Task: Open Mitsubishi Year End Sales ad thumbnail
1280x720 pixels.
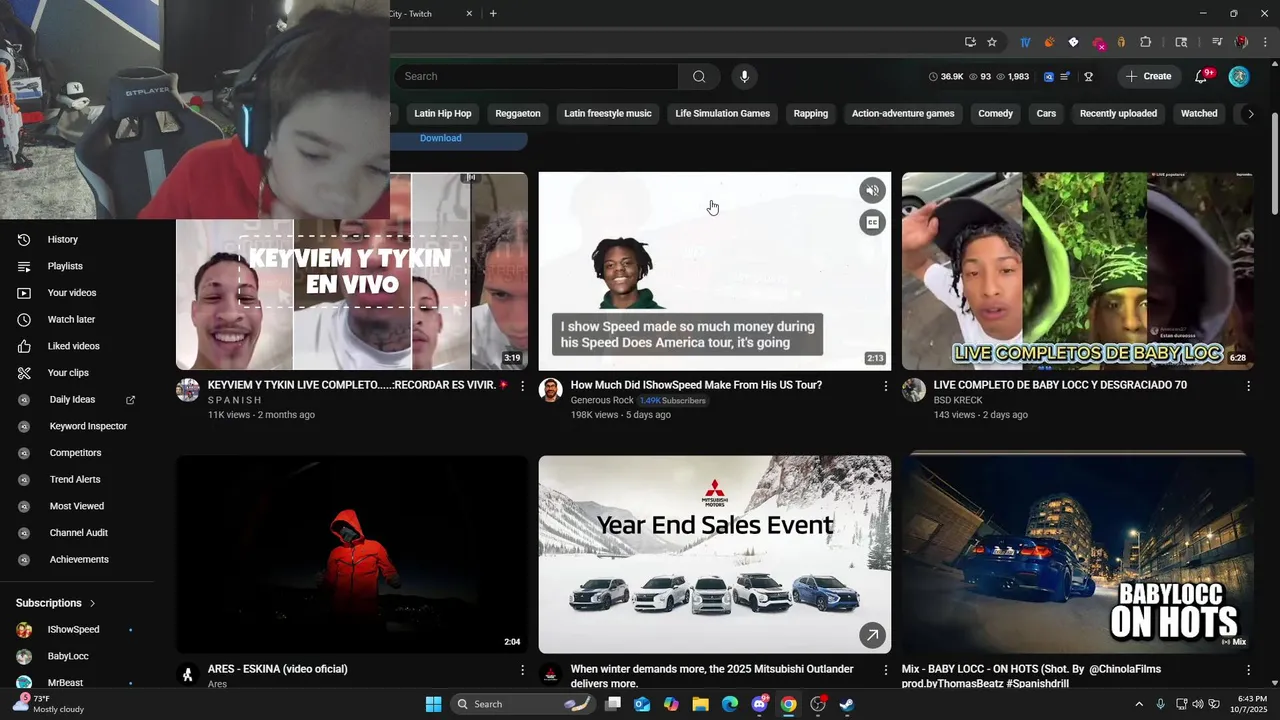Action: click(715, 554)
